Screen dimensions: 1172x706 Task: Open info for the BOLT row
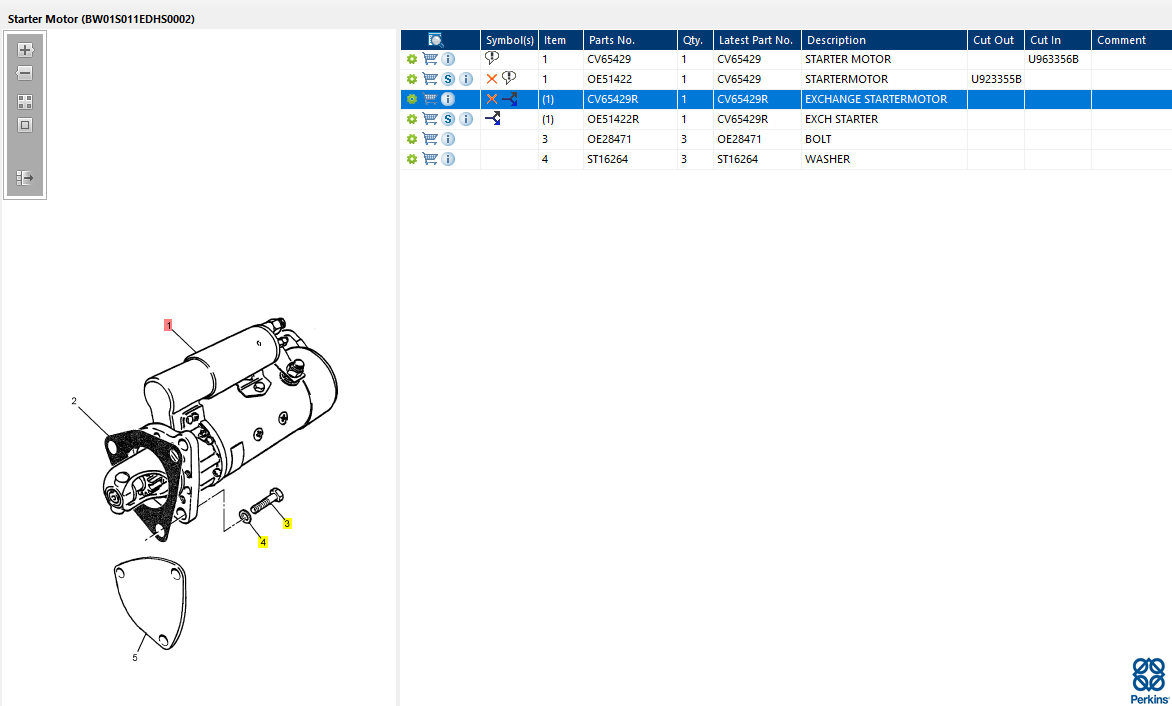(448, 139)
